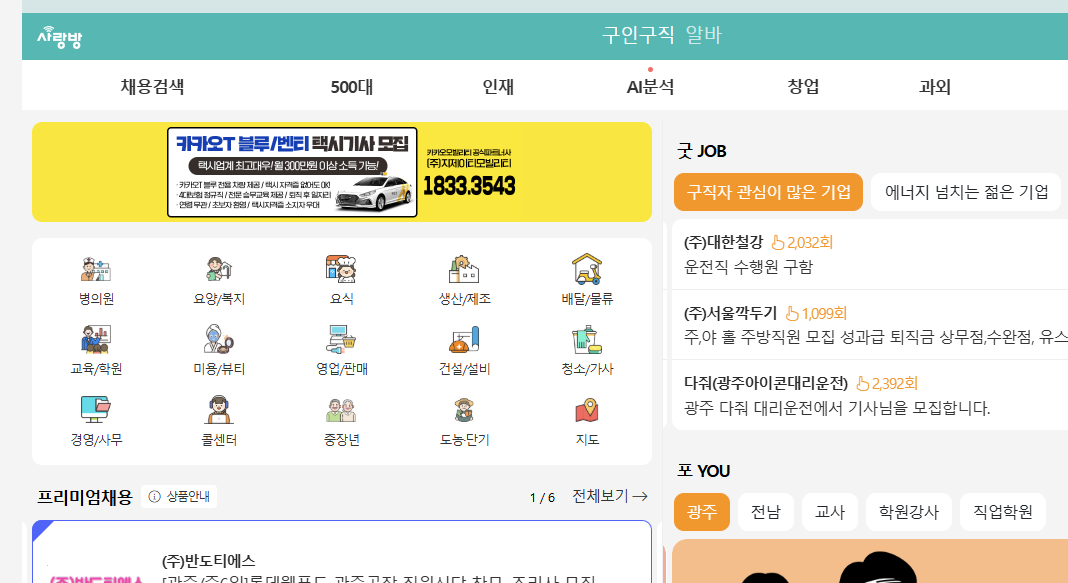Open the 과외 menu item
Viewport: 1068px width, 583px height.
pyautogui.click(x=934, y=86)
